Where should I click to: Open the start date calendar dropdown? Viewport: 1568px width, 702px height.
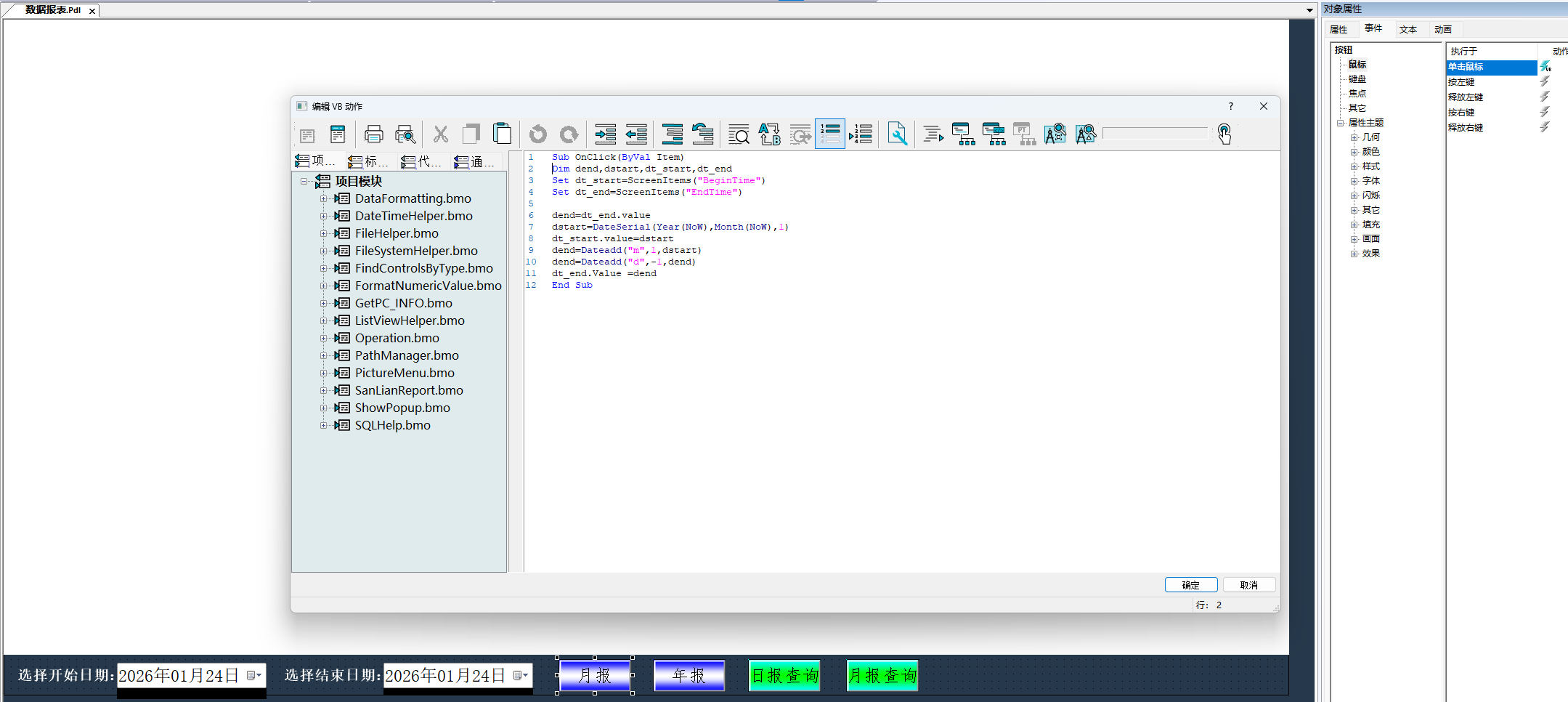coord(252,675)
